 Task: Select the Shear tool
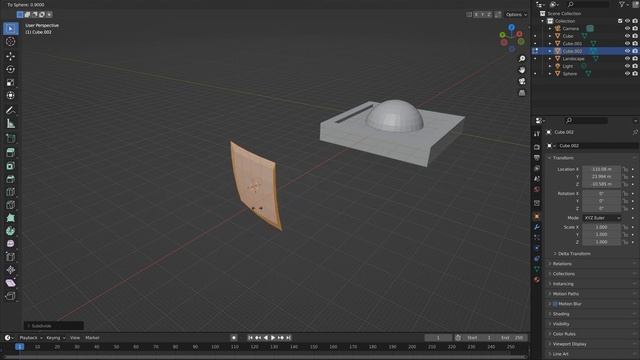pos(11,283)
